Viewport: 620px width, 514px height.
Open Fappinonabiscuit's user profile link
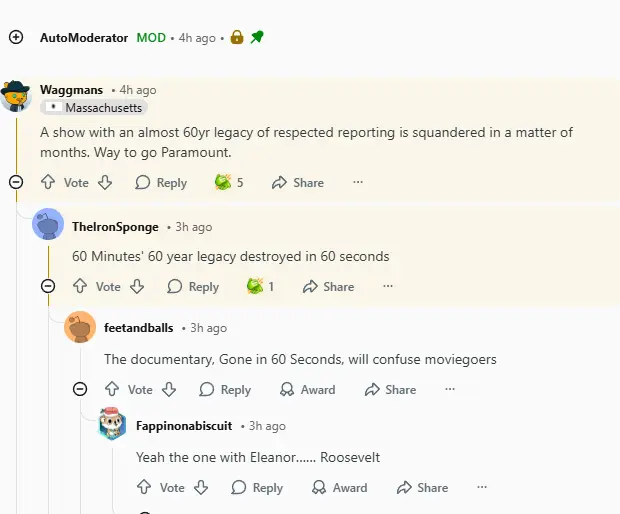(184, 426)
